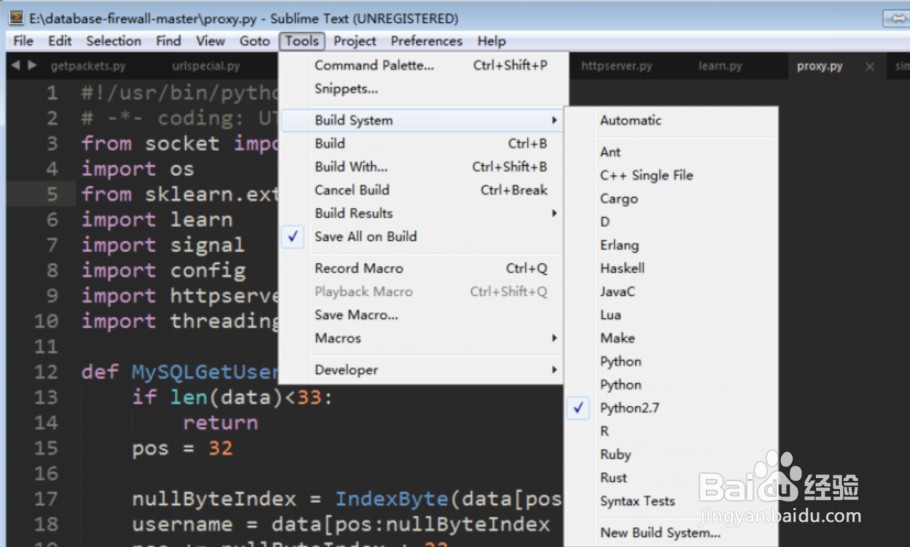
Task: Switch to learn.py tab
Action: [x=720, y=66]
